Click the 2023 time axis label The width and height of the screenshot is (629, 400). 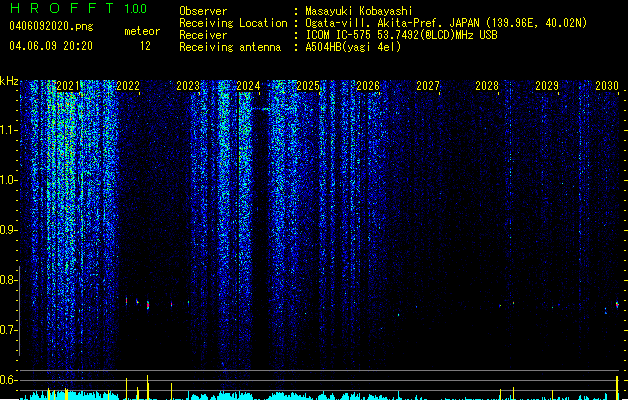(x=188, y=86)
